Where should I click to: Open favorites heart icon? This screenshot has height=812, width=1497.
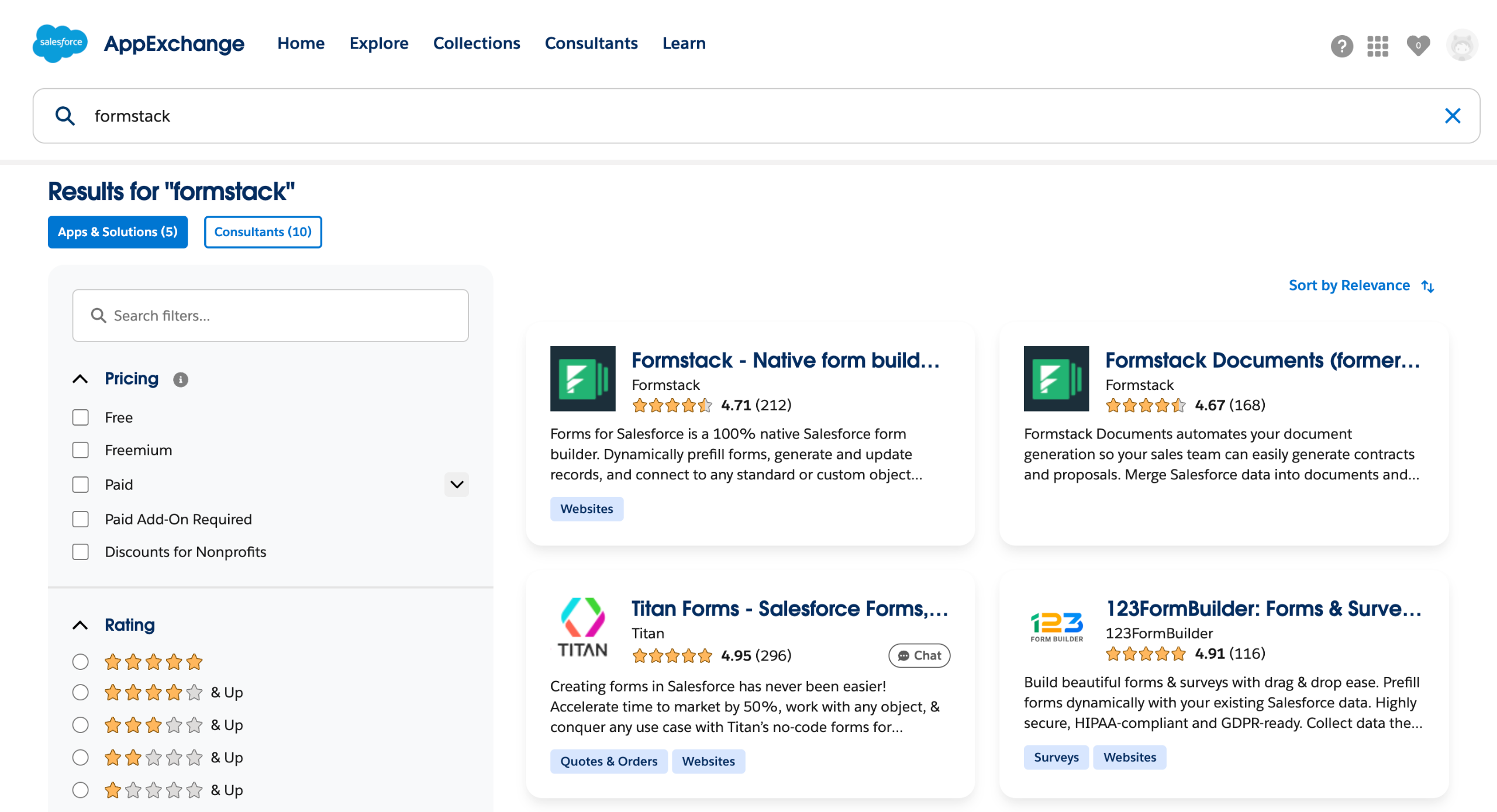coord(1417,46)
